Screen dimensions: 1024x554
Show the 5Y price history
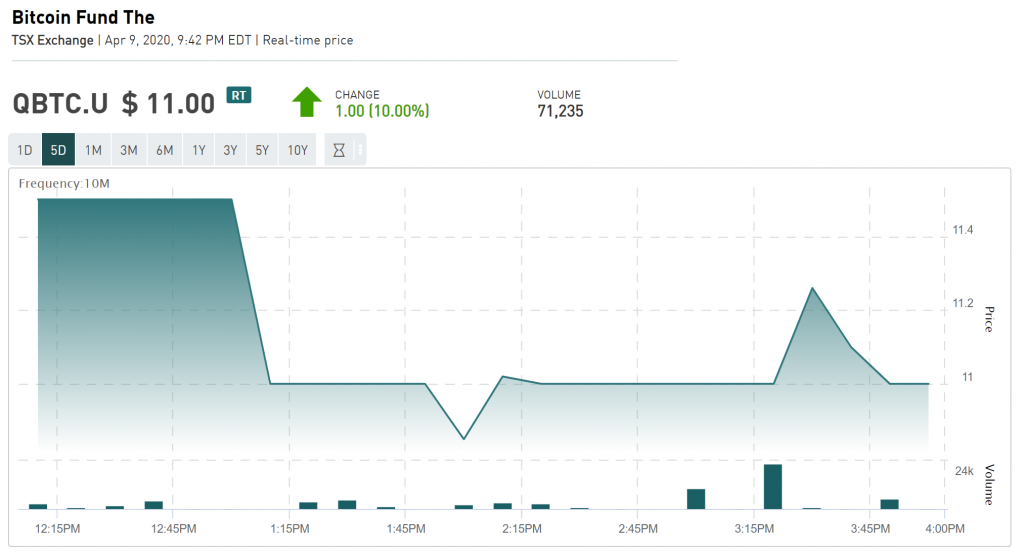pyautogui.click(x=262, y=150)
